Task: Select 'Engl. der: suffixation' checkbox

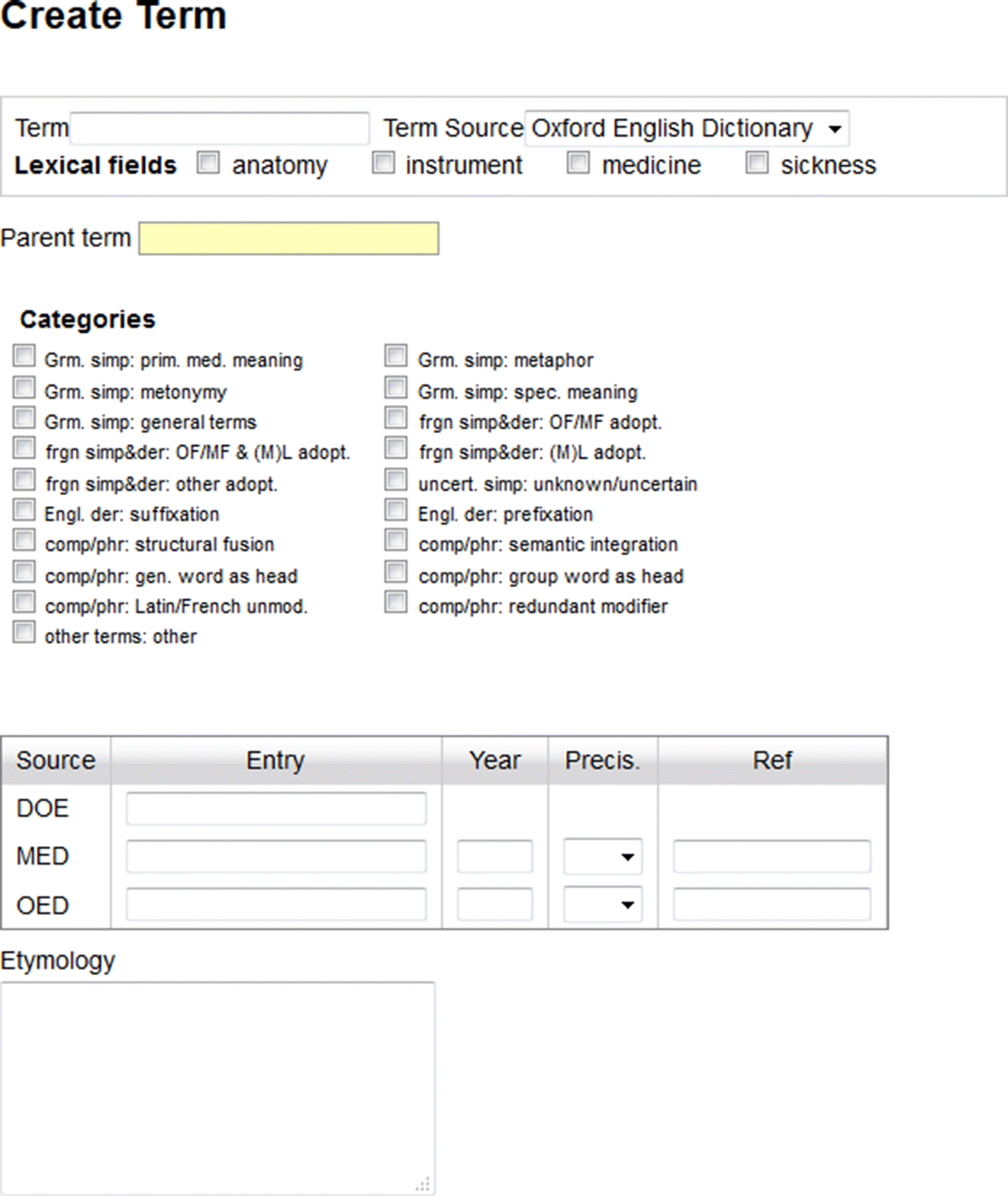Action: [x=24, y=510]
